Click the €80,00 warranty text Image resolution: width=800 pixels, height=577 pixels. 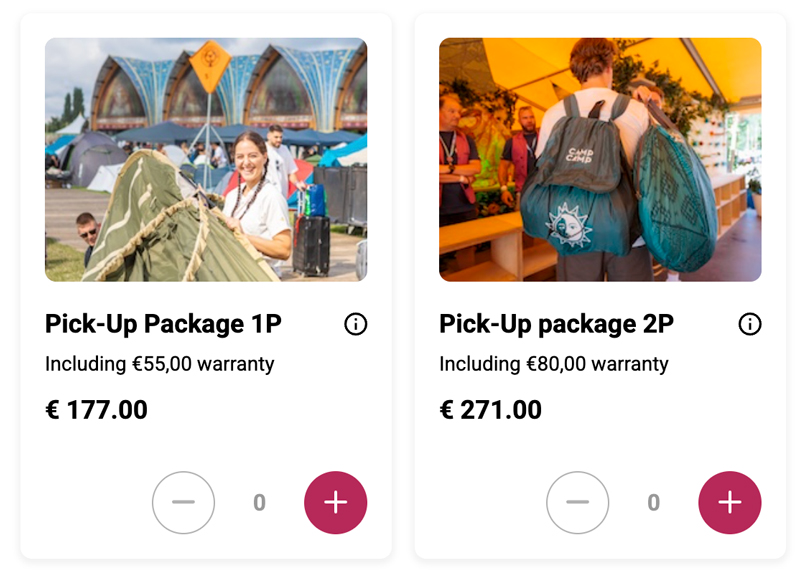[553, 364]
